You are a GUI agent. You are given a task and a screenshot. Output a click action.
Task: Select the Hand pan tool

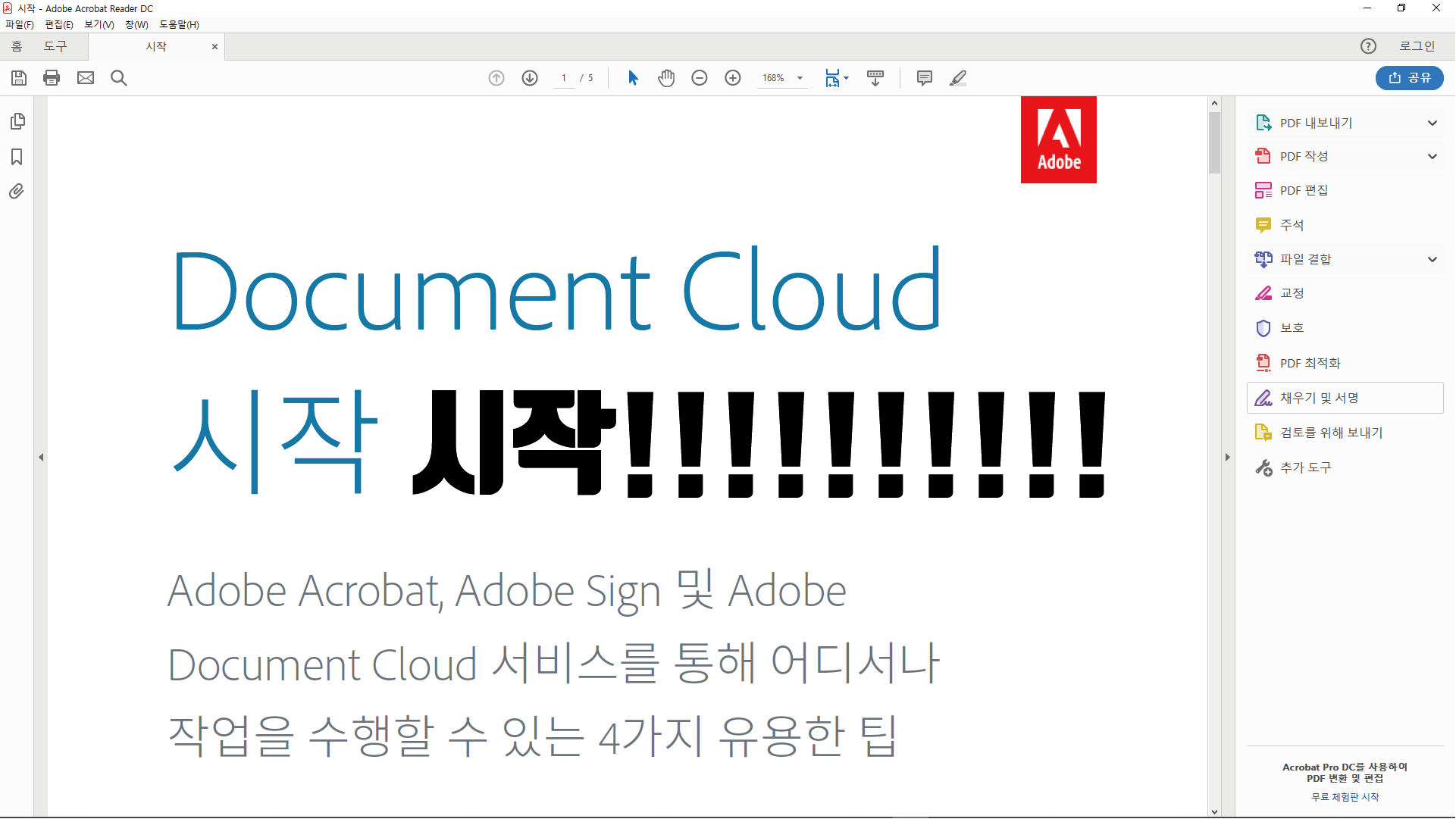[x=666, y=78]
